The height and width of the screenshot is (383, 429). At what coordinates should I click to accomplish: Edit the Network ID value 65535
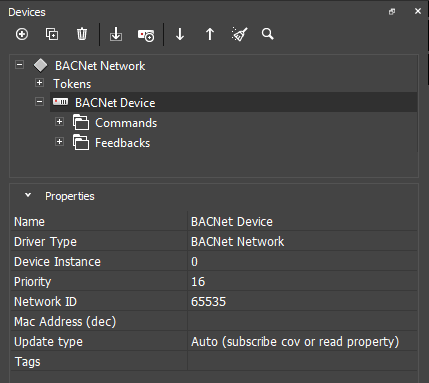(x=302, y=301)
